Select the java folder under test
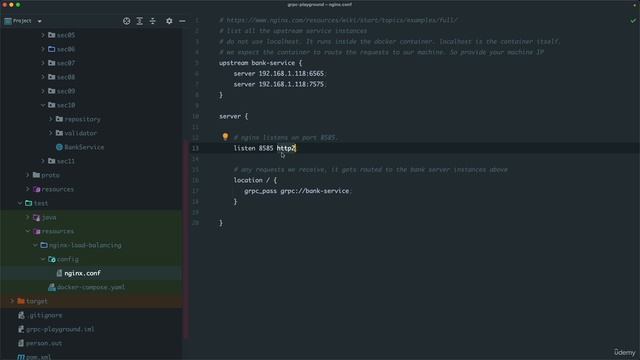The image size is (640, 360). (49, 217)
